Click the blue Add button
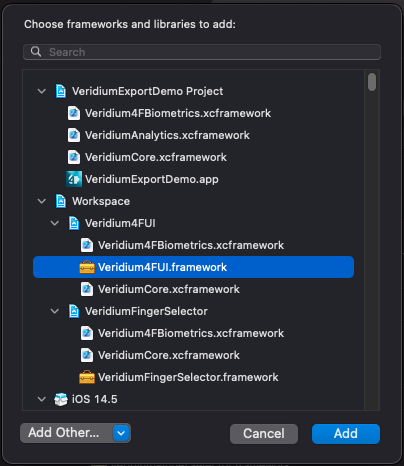 (346, 434)
